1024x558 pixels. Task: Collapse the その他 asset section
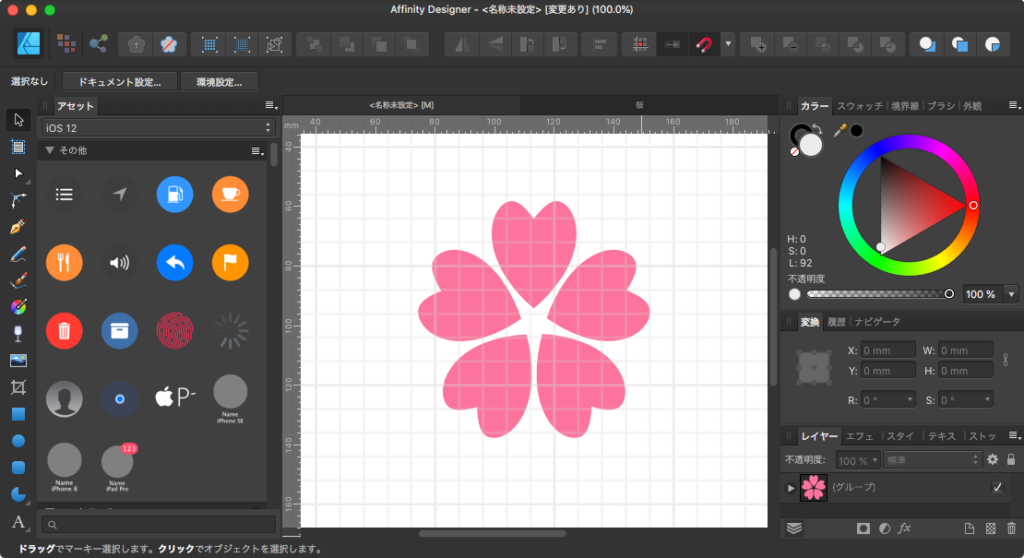click(x=48, y=150)
